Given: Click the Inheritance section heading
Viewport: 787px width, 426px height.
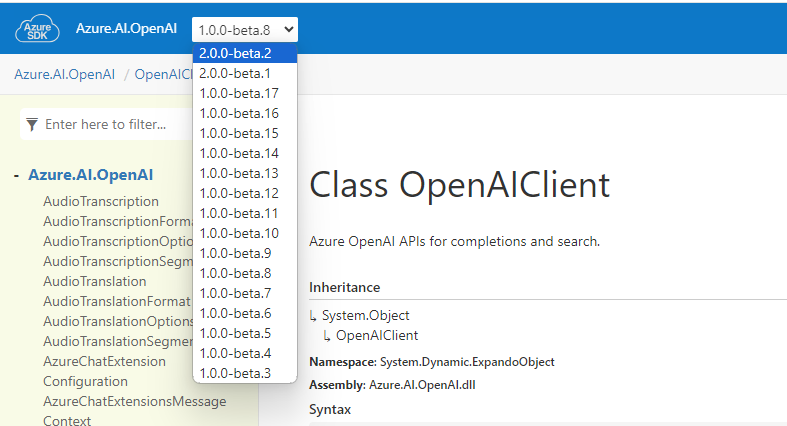Looking at the screenshot, I should (345, 288).
